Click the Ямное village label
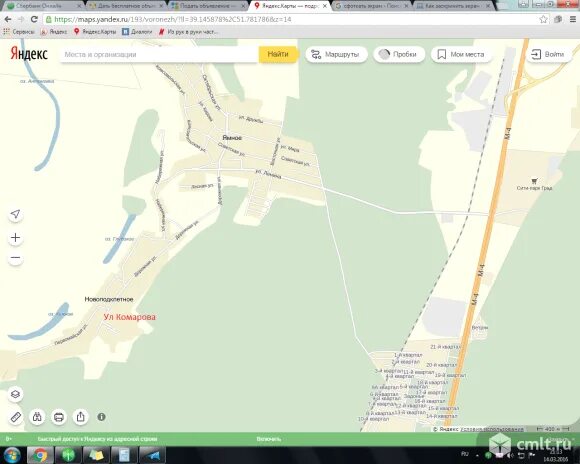This screenshot has width=580, height=464. [x=232, y=138]
